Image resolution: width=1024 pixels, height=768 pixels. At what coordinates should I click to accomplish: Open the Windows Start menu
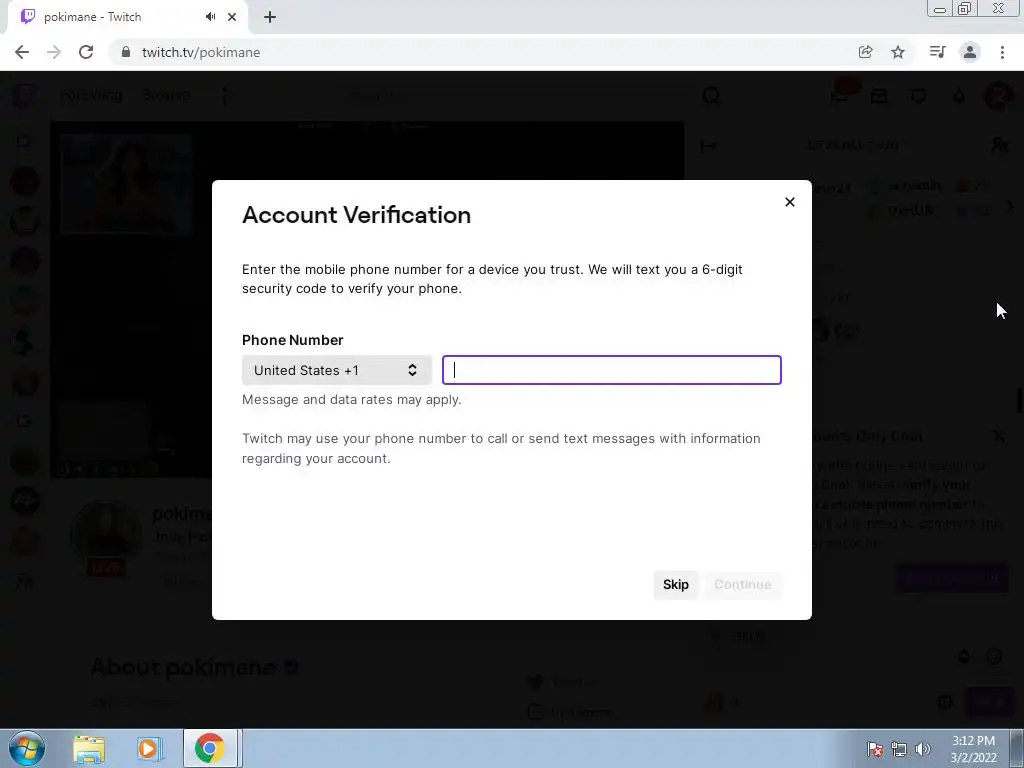tap(27, 748)
